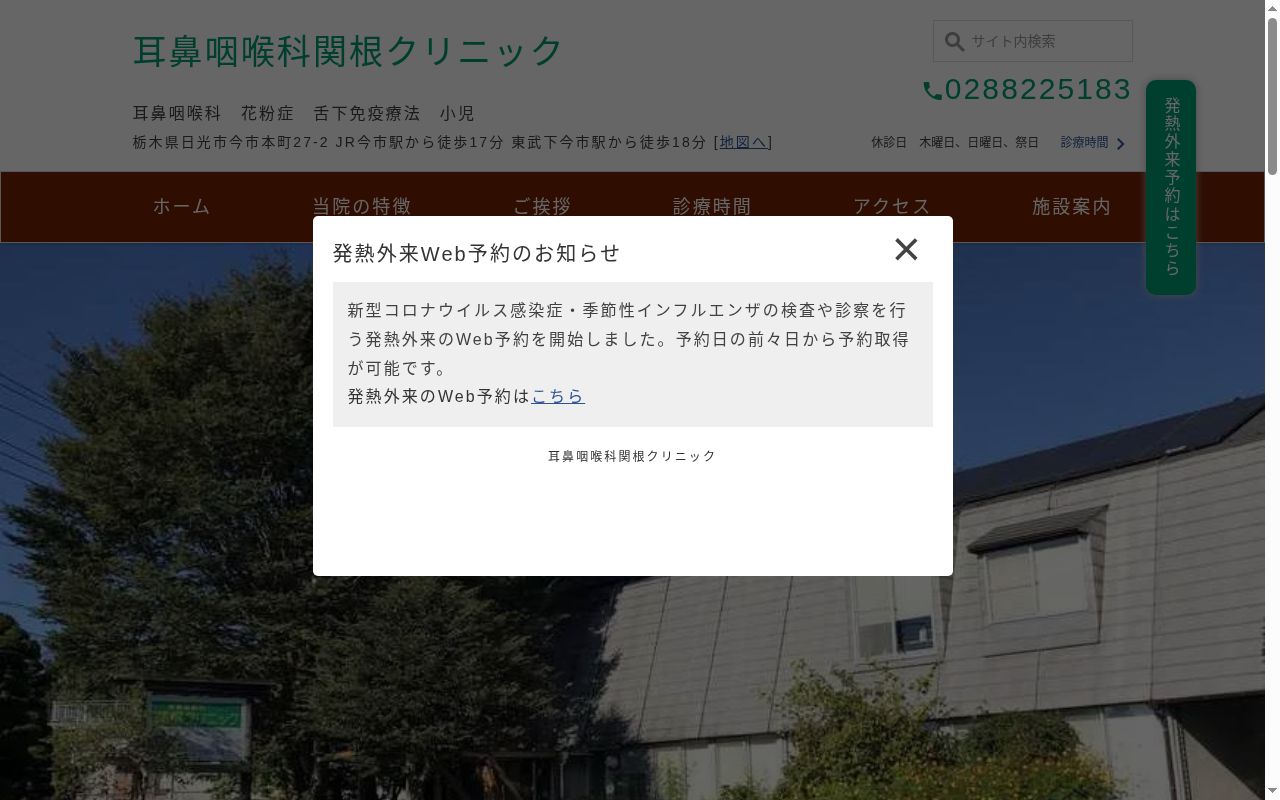Screen dimensions: 1280x800
Task: Click the 発熱外来Web予約のお知らせ popup heading
Action: tap(476, 253)
